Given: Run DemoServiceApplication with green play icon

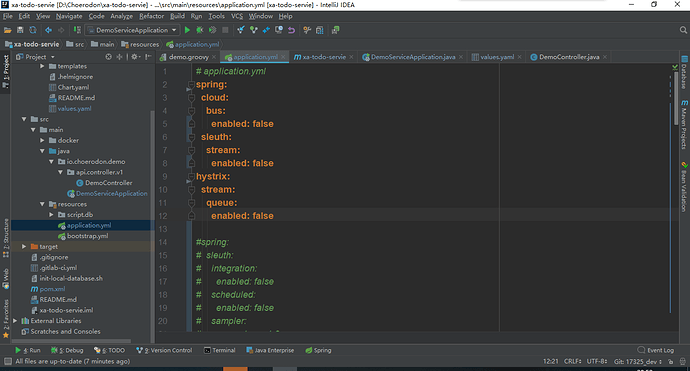Looking at the screenshot, I should [x=187, y=30].
